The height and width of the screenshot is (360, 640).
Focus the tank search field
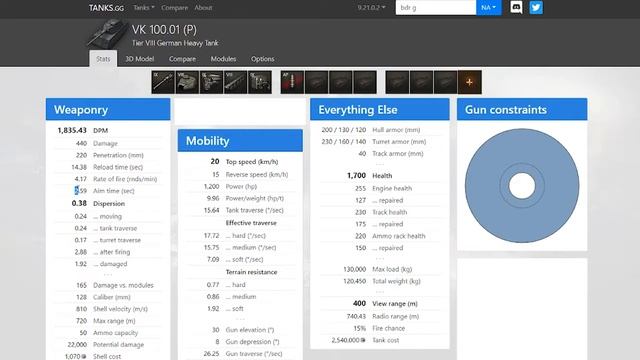pyautogui.click(x=436, y=7)
